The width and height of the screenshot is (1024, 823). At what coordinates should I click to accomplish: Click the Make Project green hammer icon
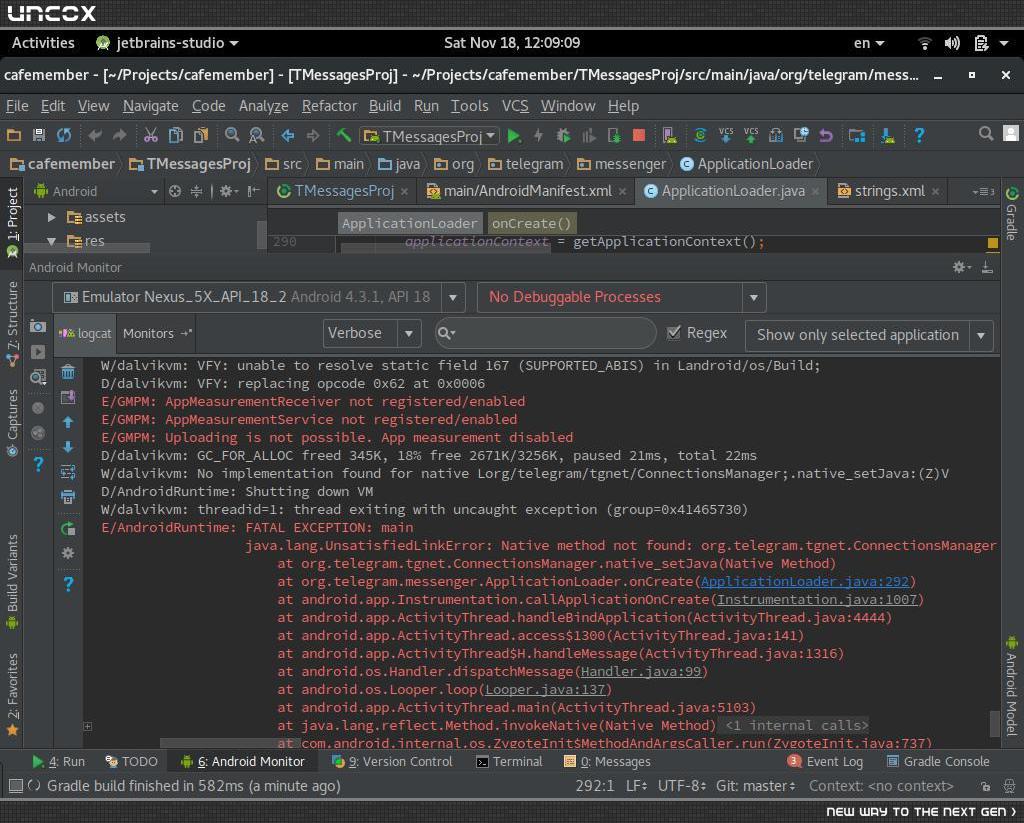344,135
